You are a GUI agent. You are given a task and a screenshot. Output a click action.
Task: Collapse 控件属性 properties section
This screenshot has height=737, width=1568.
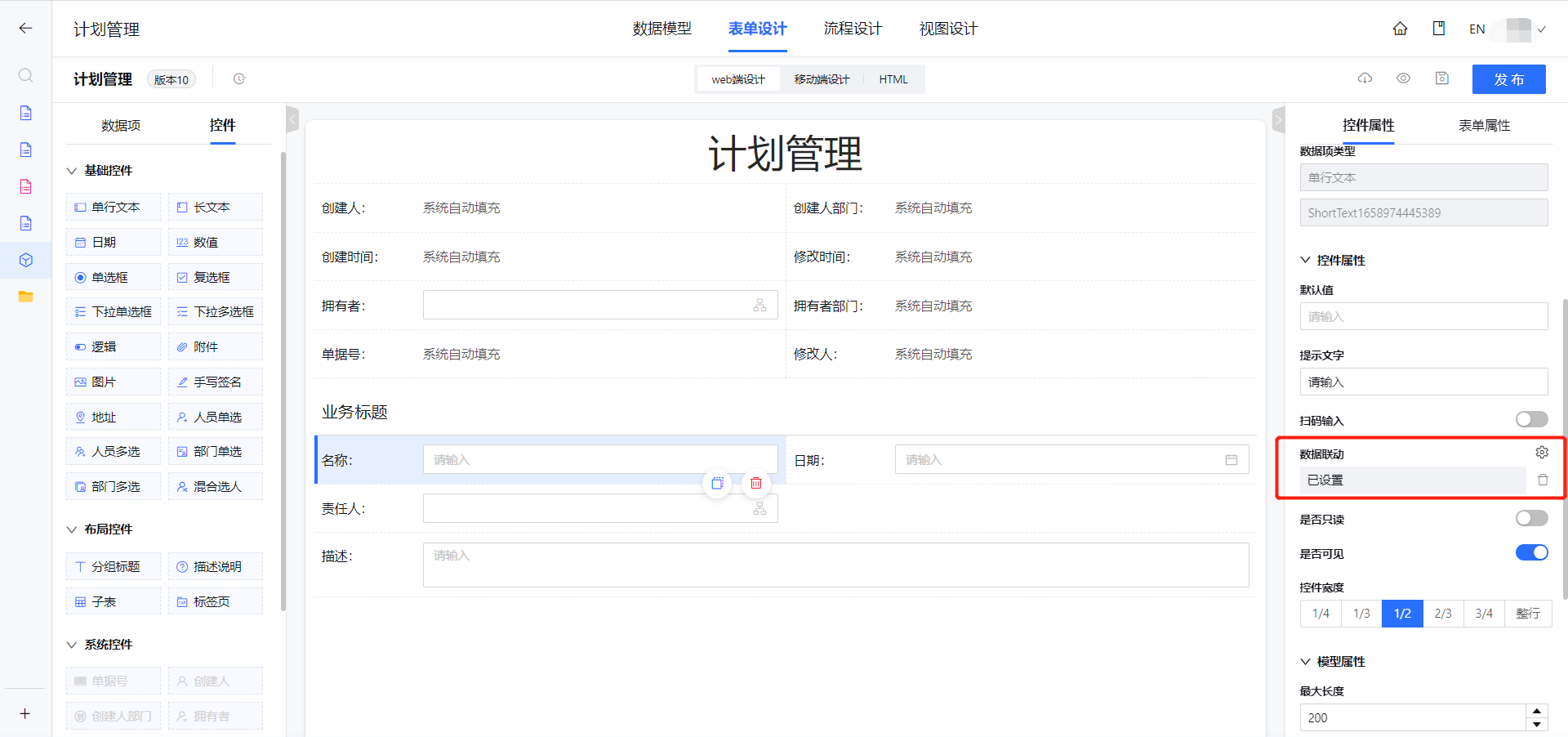(x=1305, y=260)
